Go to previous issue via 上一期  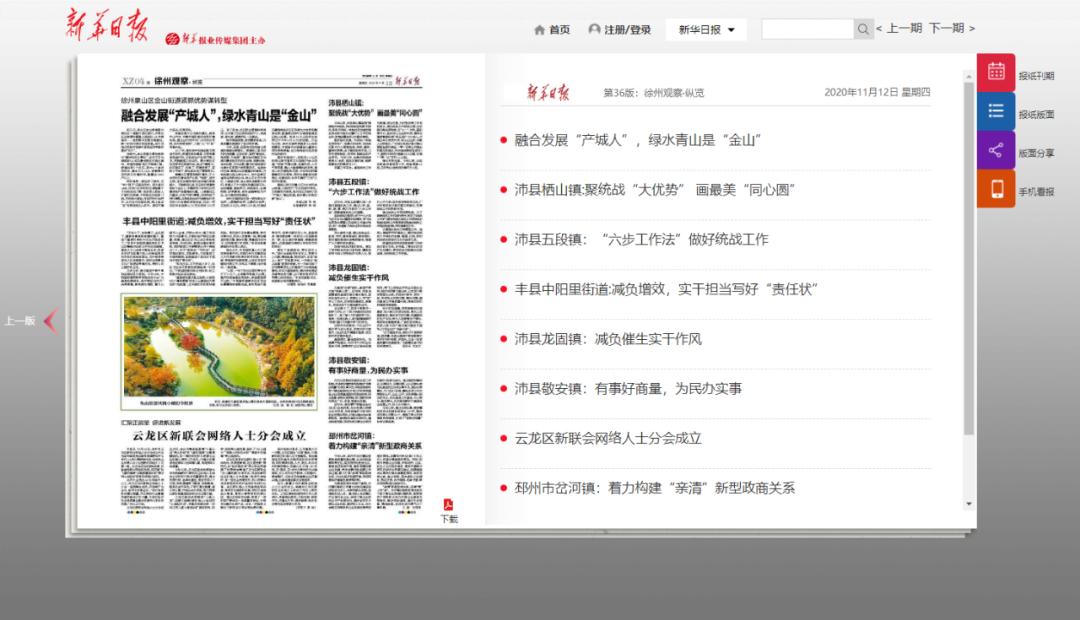pyautogui.click(x=899, y=29)
